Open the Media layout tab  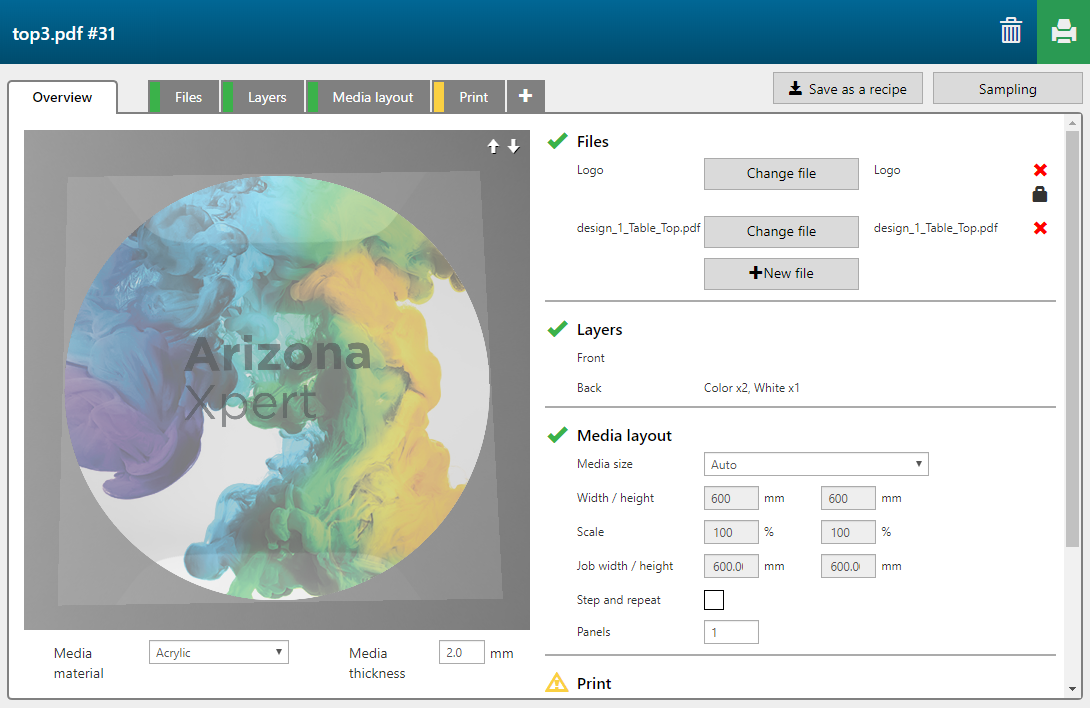(x=368, y=97)
